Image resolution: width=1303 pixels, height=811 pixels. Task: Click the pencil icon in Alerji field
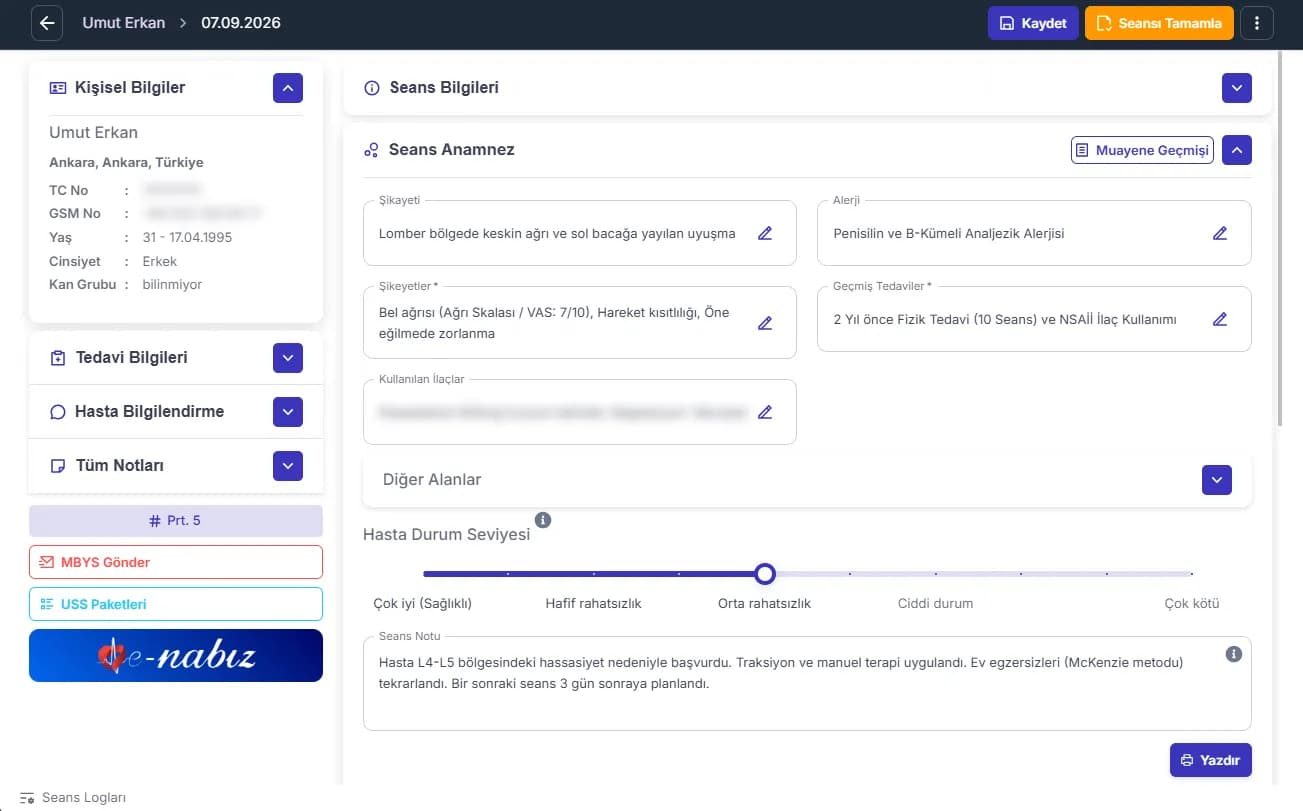point(1220,233)
